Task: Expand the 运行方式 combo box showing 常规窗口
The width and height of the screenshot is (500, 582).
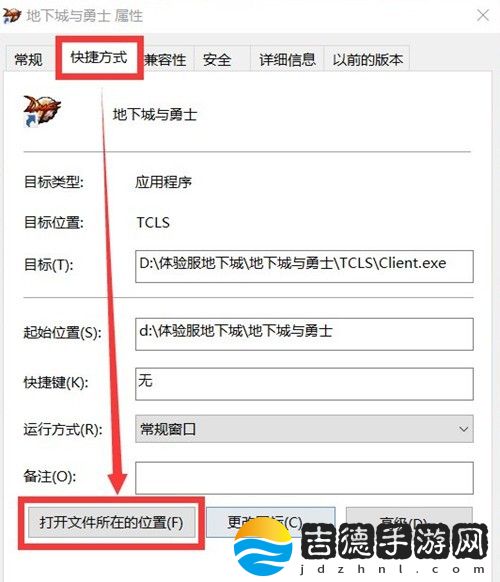Action: [304, 429]
